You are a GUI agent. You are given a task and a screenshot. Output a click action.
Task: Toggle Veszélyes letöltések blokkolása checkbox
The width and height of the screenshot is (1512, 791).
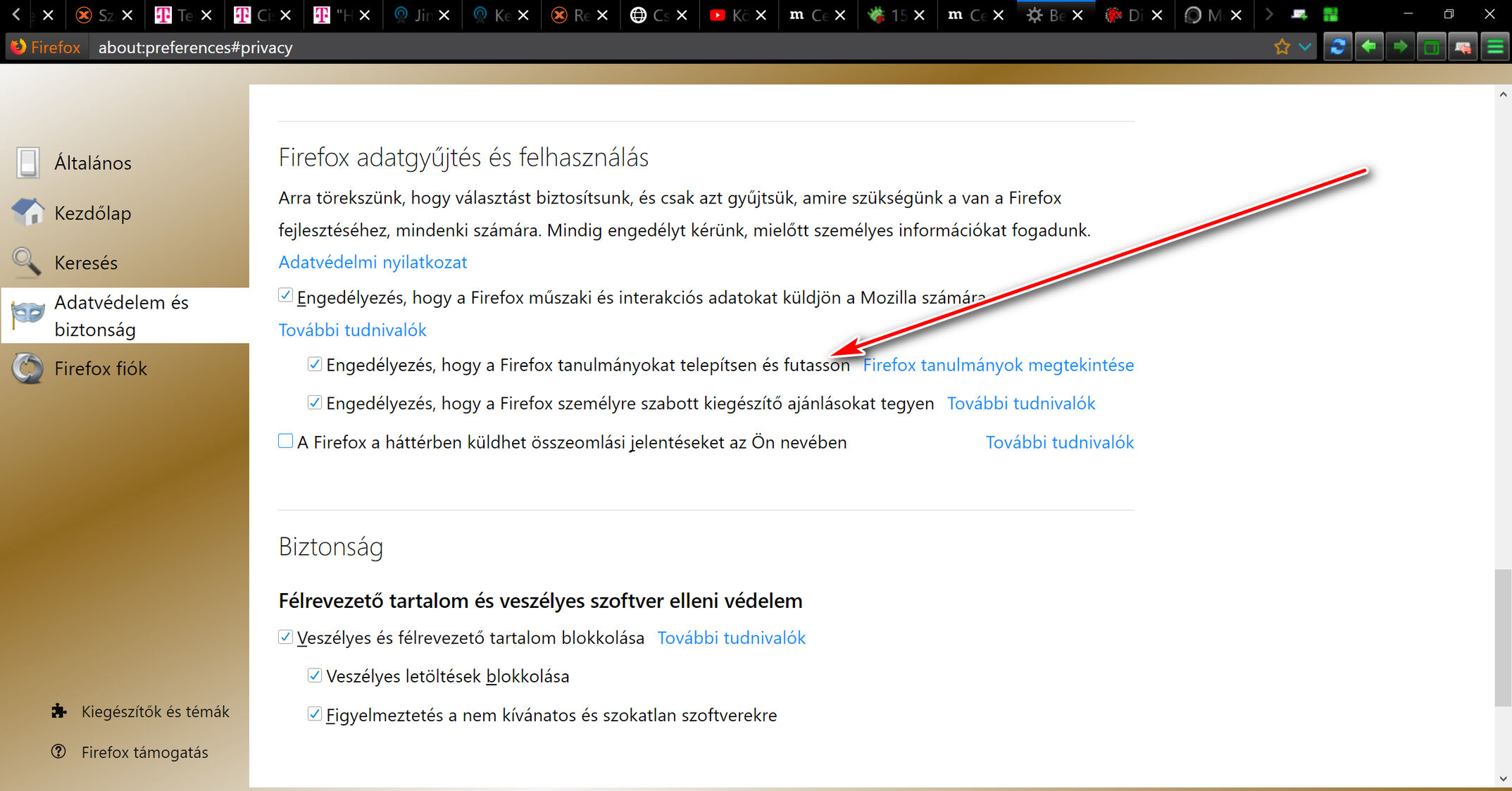[315, 675]
